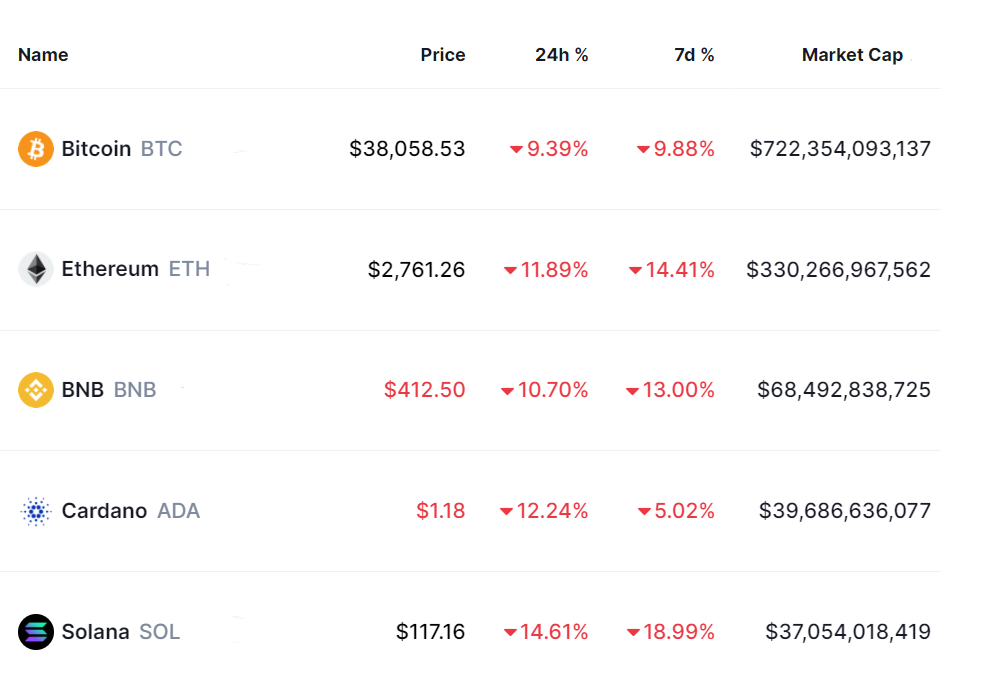Sort by Price column header
This screenshot has height=690, width=991.
click(x=442, y=55)
